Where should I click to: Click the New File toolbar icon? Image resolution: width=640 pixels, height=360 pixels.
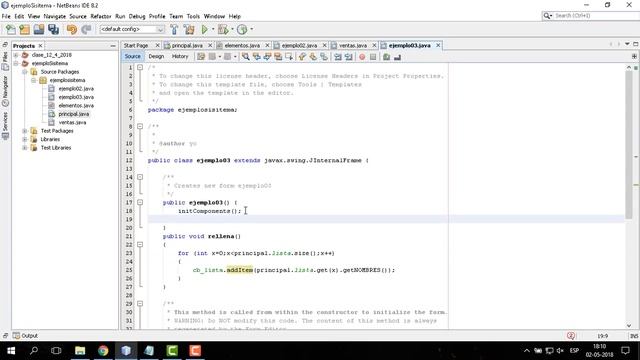[x=11, y=29]
